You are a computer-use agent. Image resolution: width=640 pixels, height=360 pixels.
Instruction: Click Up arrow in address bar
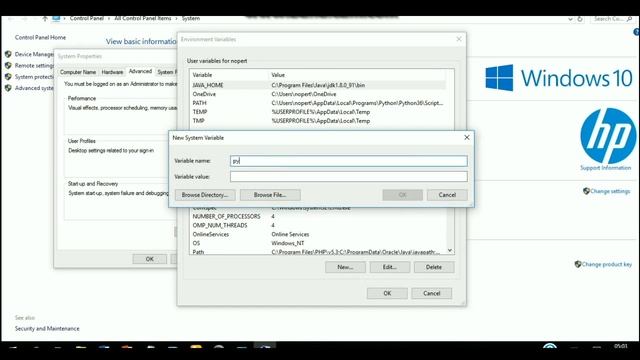pyautogui.click(x=45, y=18)
